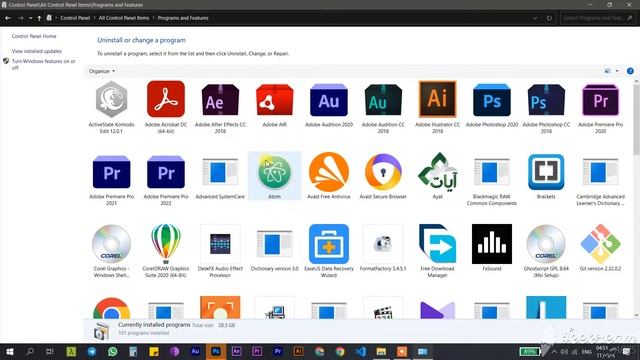Show hidden system tray icons
This screenshot has height=360, width=640.
pos(554,351)
